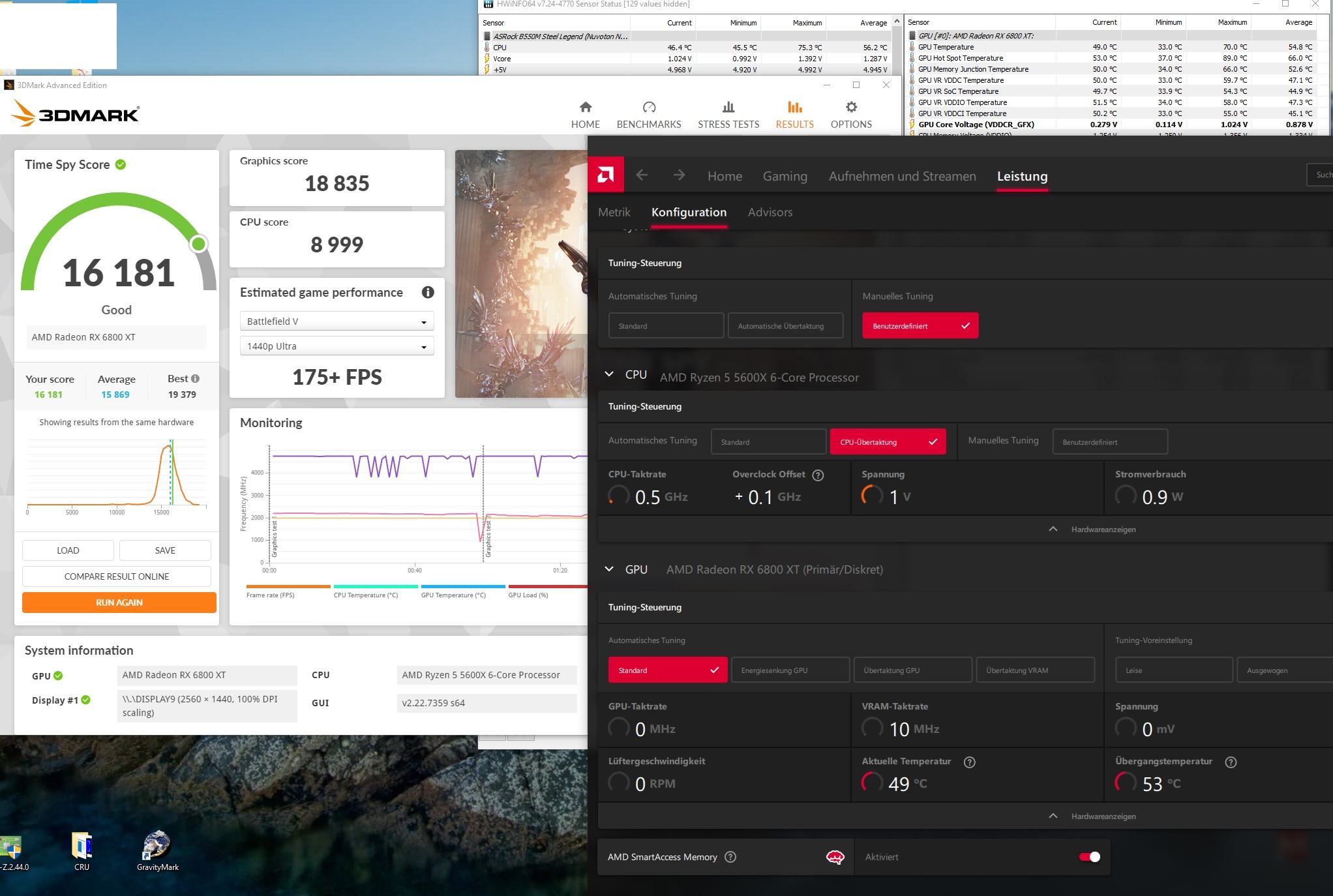Click the orange RUN AGAIN button
Image resolution: width=1333 pixels, height=896 pixels.
pyautogui.click(x=119, y=602)
